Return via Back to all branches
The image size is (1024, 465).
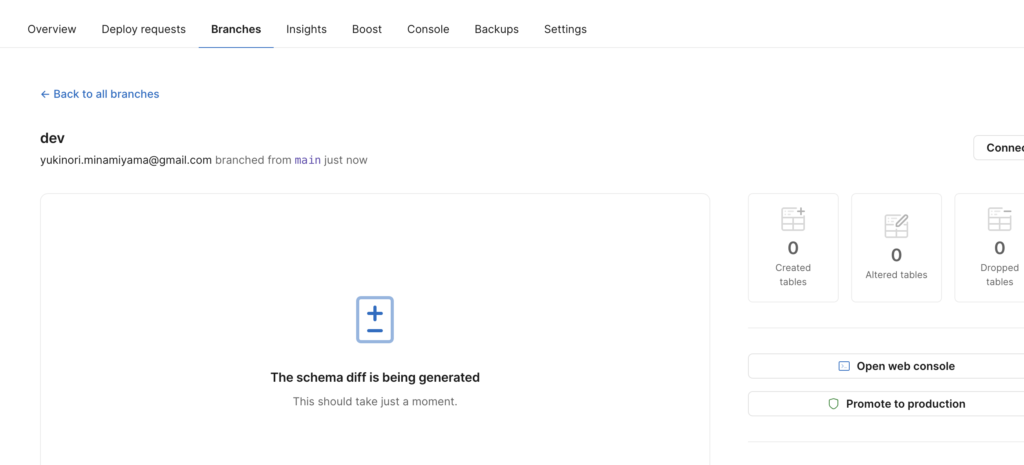(106, 94)
